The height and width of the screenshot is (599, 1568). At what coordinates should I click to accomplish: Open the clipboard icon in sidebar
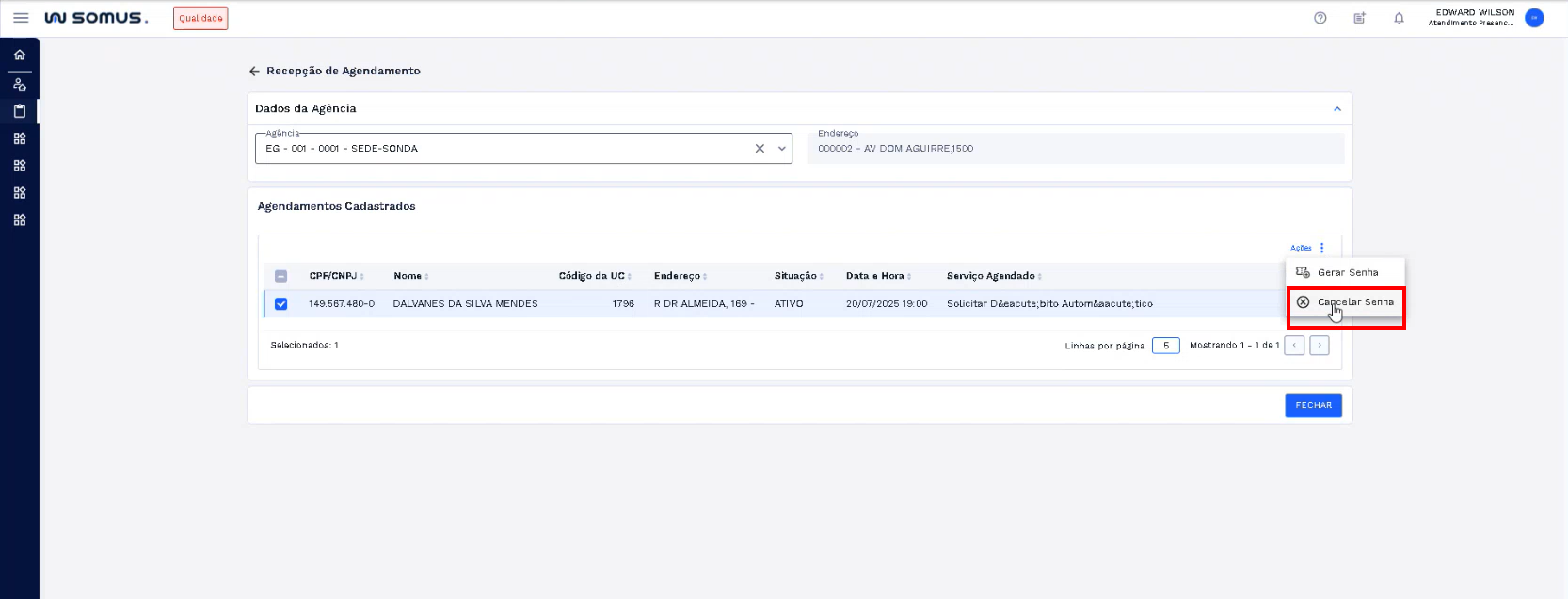pos(19,112)
